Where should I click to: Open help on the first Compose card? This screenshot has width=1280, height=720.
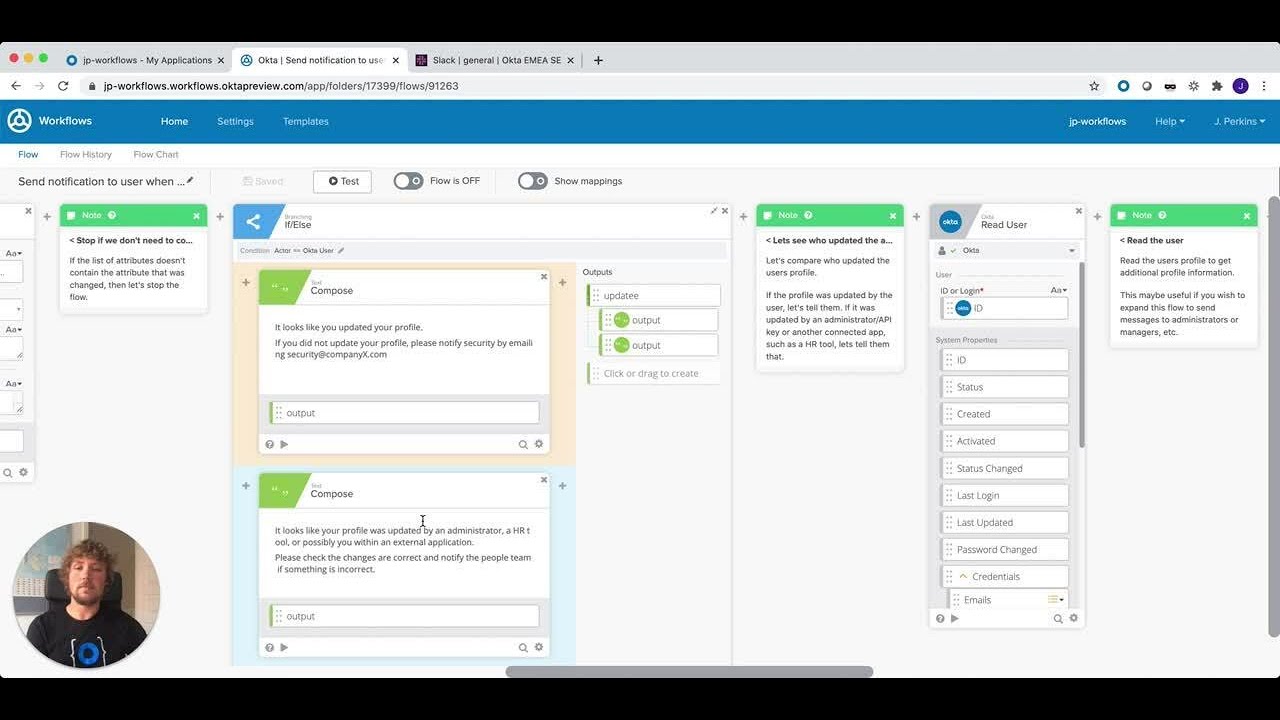270,444
